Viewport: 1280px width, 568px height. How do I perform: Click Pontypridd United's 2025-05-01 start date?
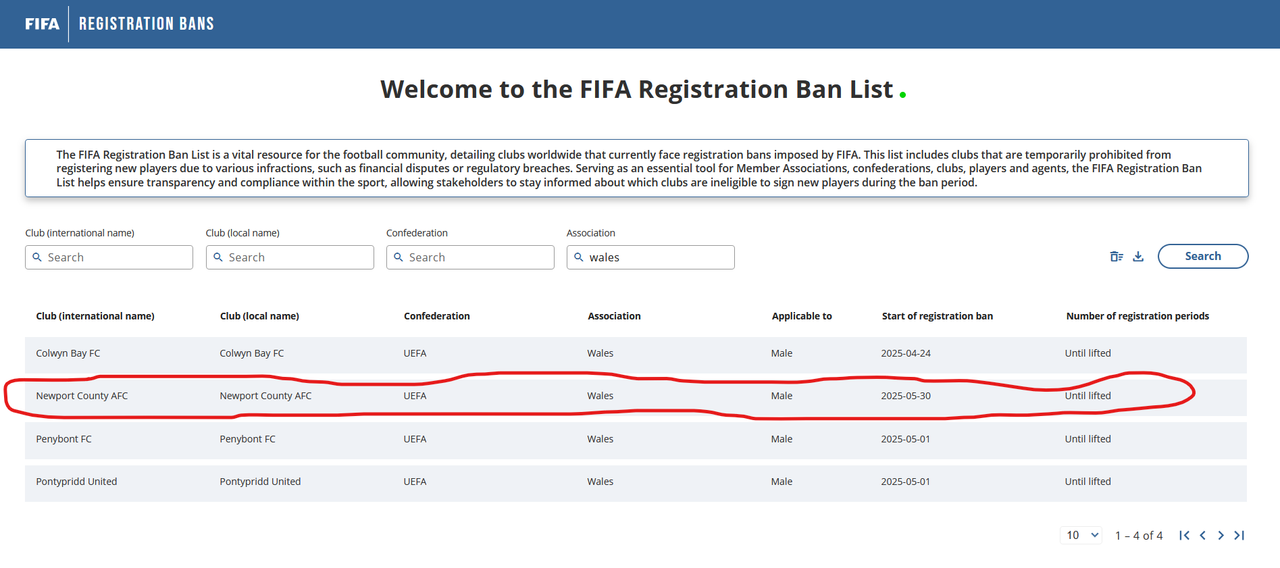coord(906,482)
